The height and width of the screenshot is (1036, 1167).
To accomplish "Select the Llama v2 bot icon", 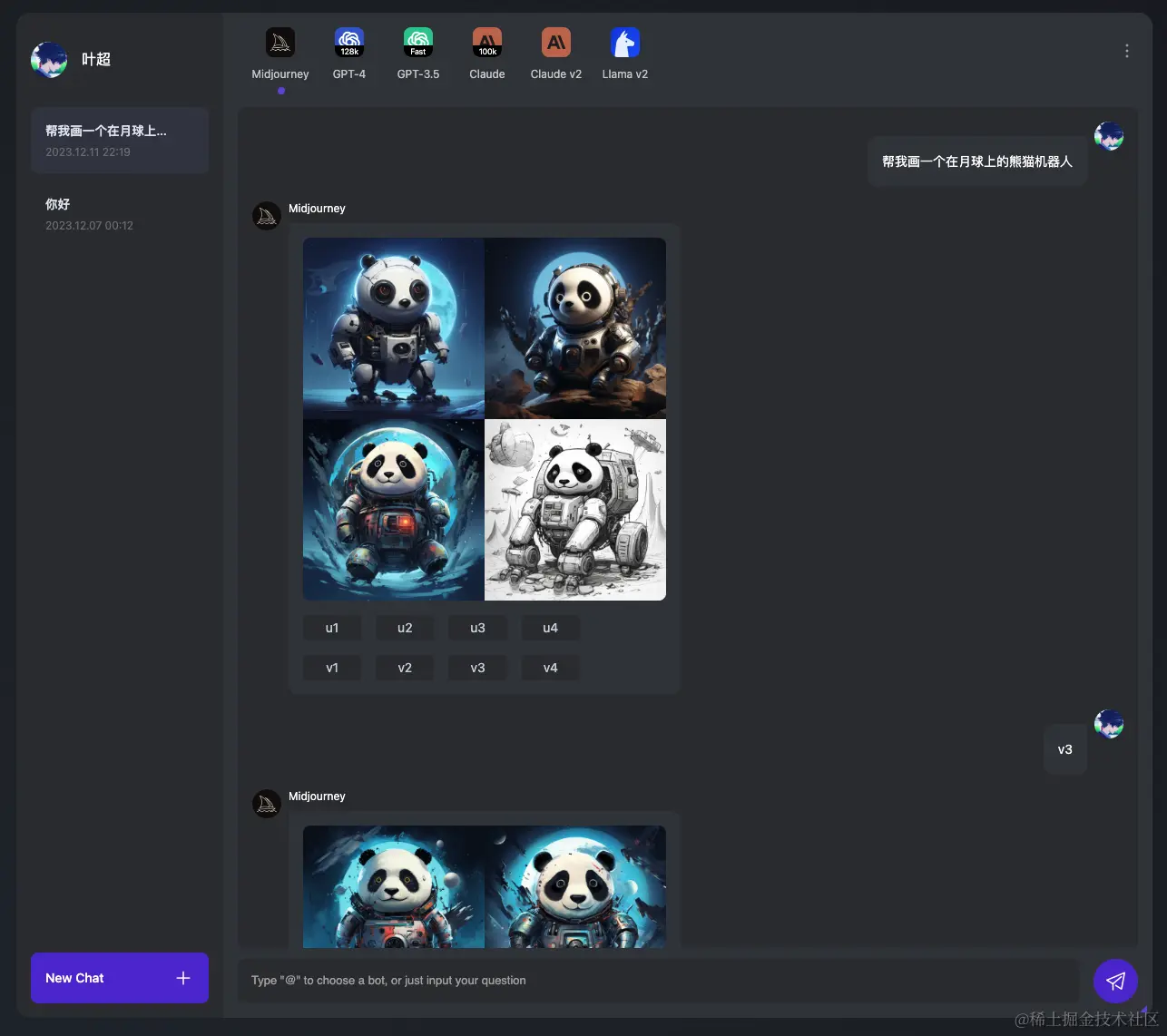I will [625, 43].
